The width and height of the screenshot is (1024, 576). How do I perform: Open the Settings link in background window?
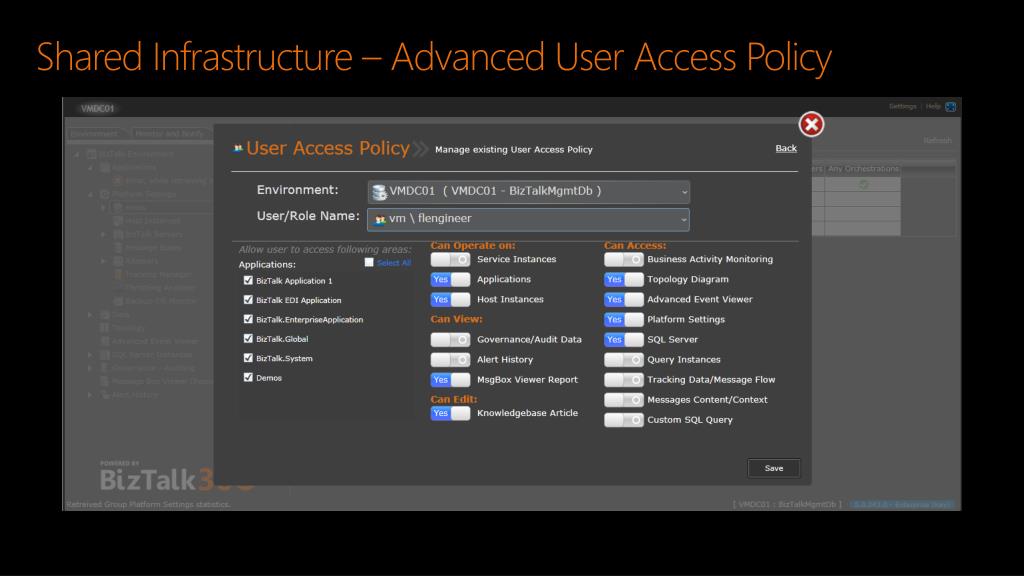(x=903, y=106)
